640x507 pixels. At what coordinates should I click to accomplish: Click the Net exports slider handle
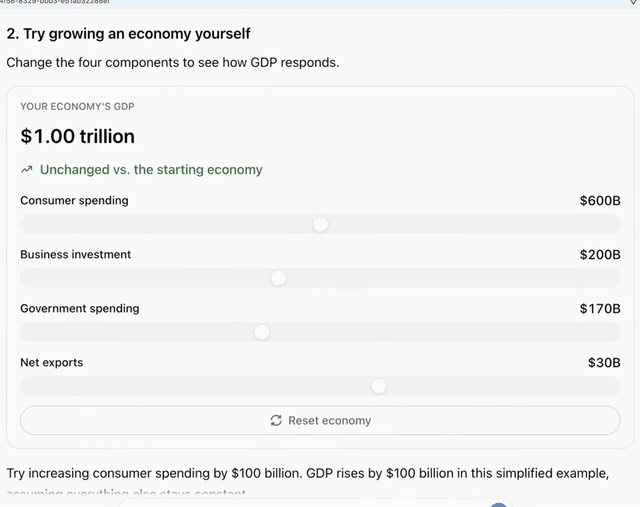pyautogui.click(x=379, y=386)
